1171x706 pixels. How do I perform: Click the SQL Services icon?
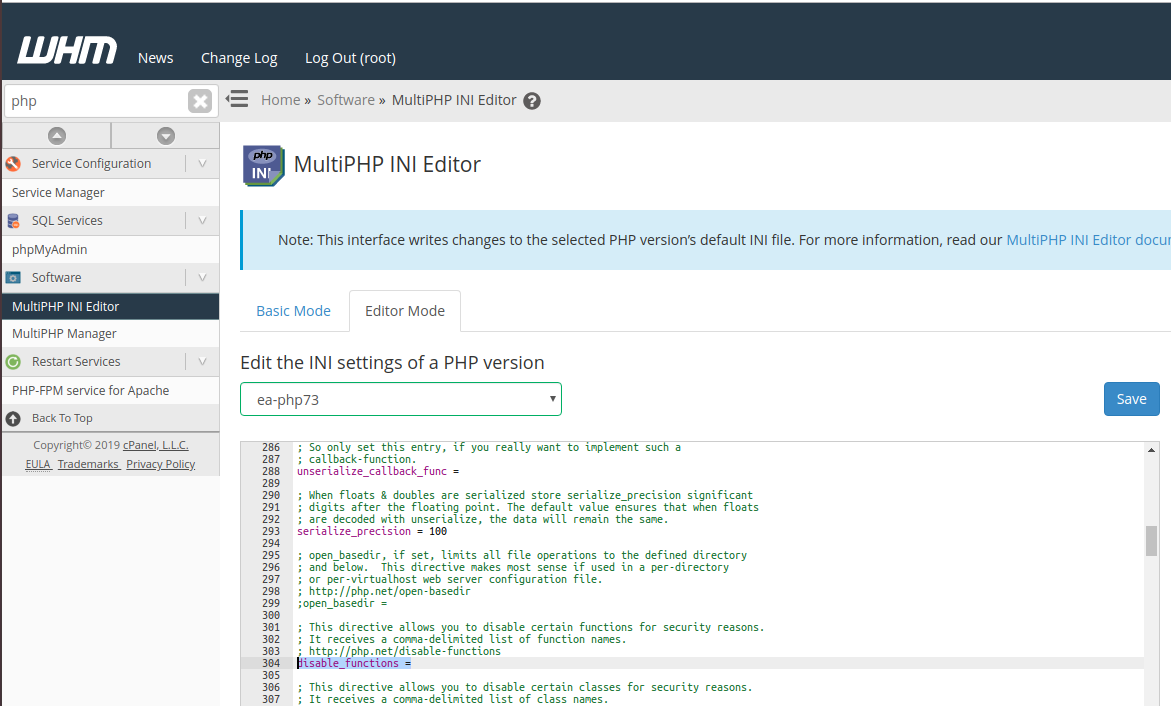coord(13,220)
